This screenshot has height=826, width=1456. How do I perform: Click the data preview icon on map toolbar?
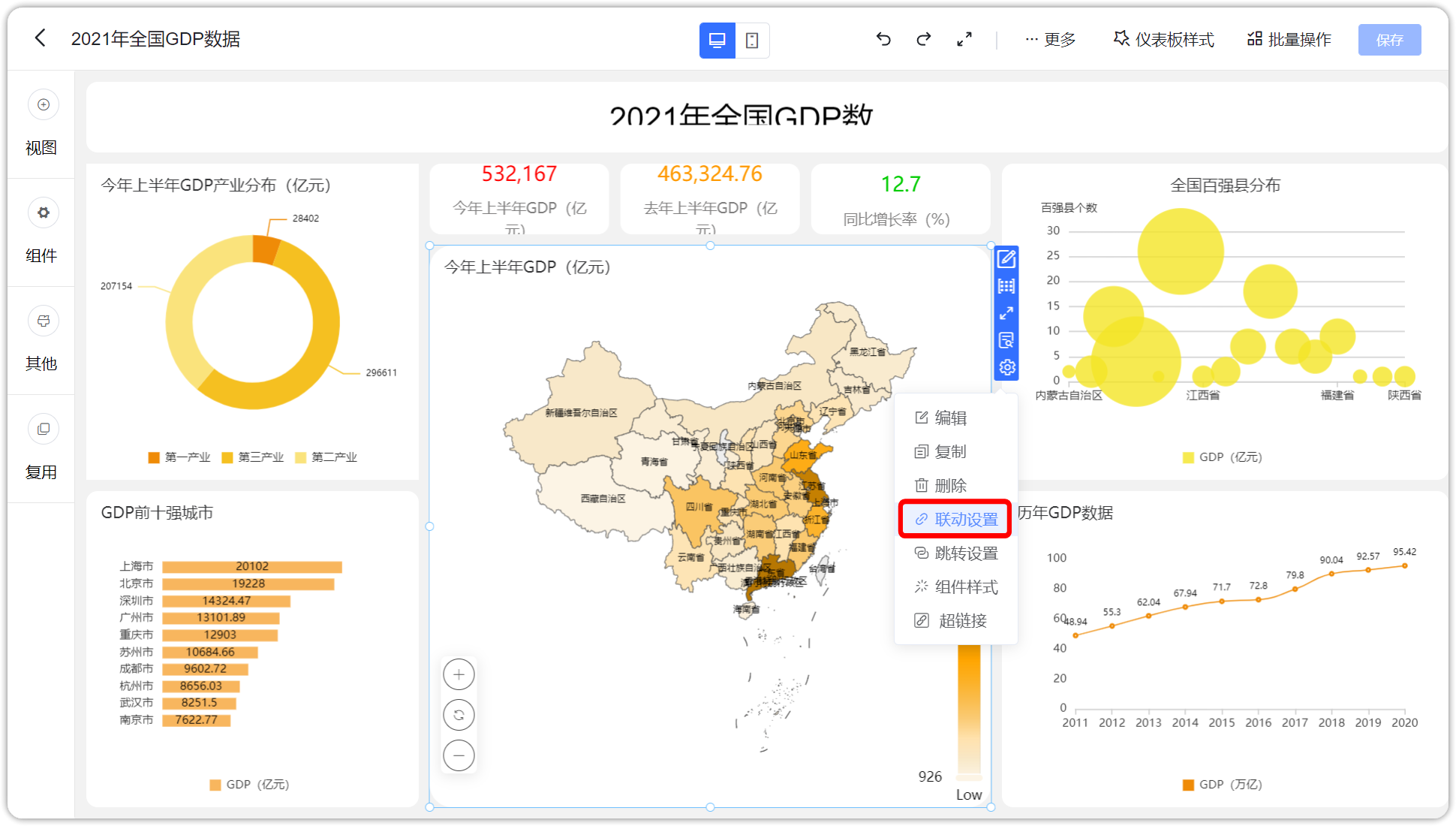(x=1006, y=340)
